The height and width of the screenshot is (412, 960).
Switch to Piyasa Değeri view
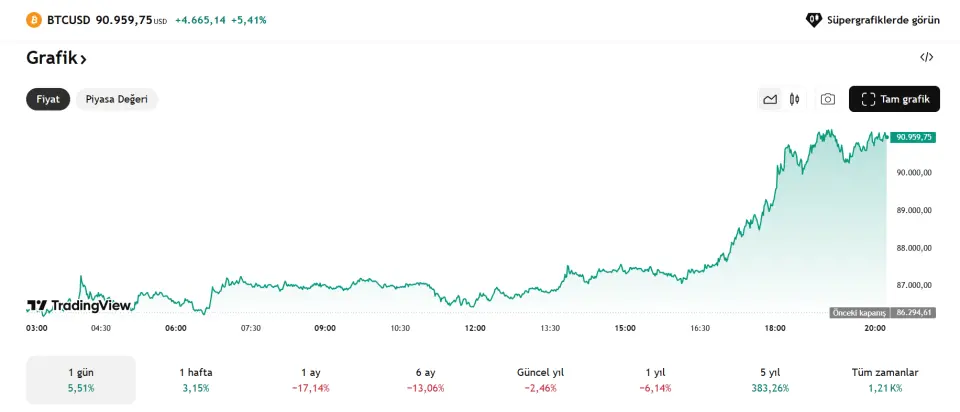click(117, 99)
